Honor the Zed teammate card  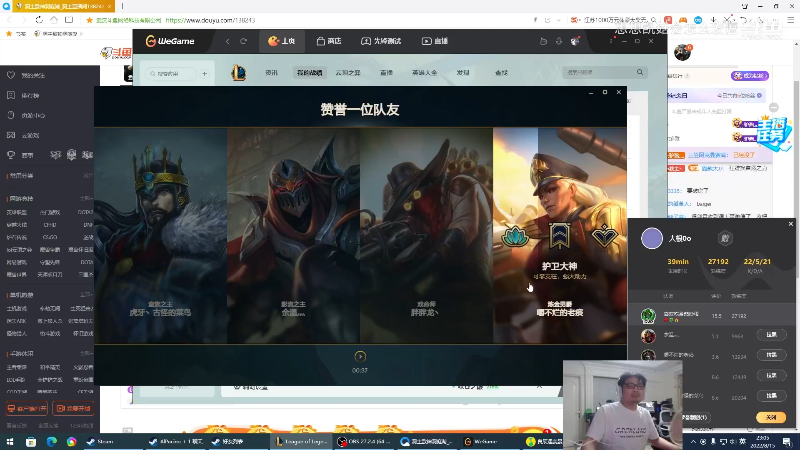pos(293,235)
